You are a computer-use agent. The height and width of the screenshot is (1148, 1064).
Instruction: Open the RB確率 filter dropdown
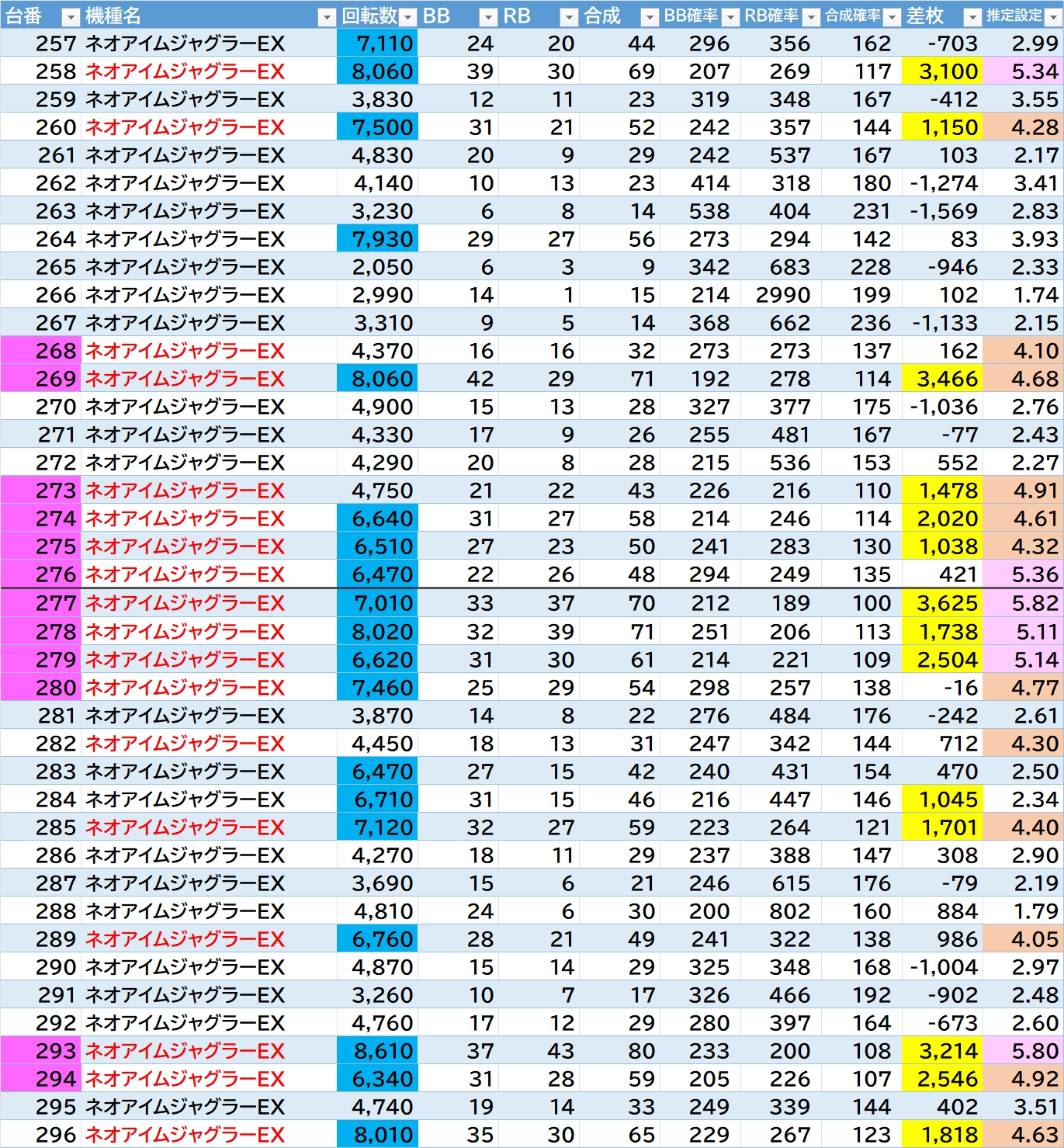click(811, 17)
